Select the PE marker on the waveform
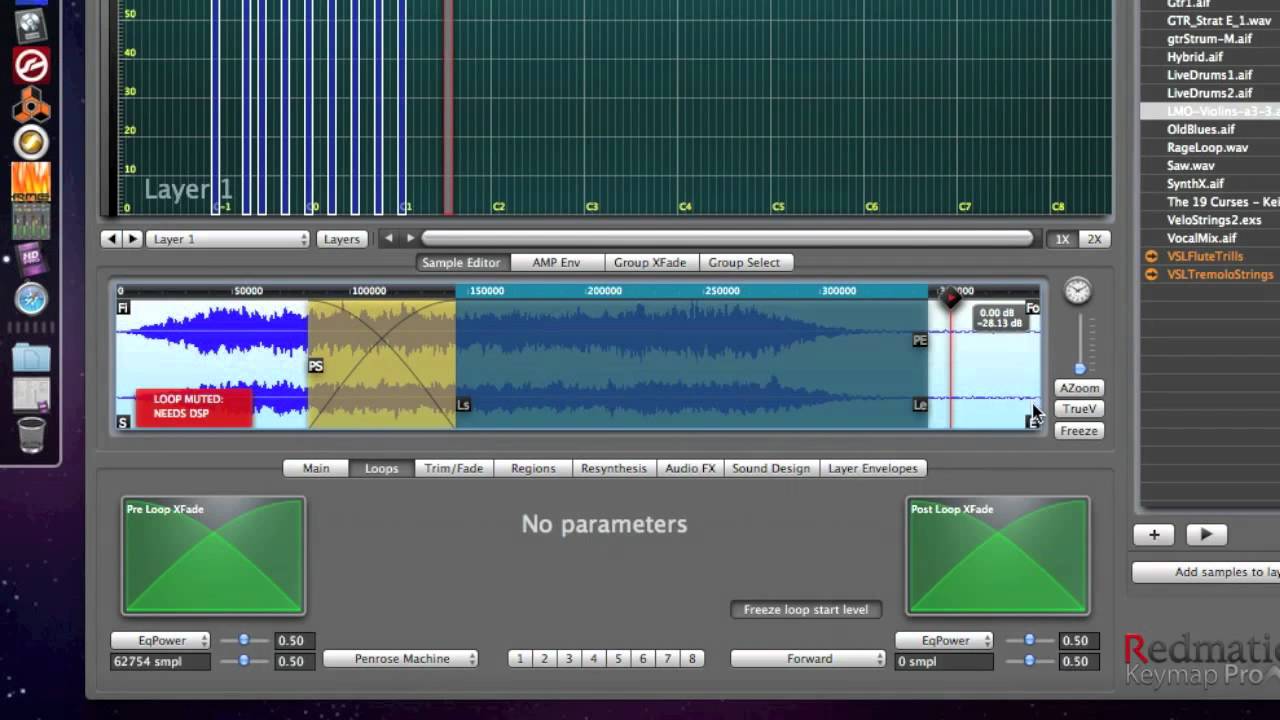The image size is (1280, 720). [x=920, y=341]
